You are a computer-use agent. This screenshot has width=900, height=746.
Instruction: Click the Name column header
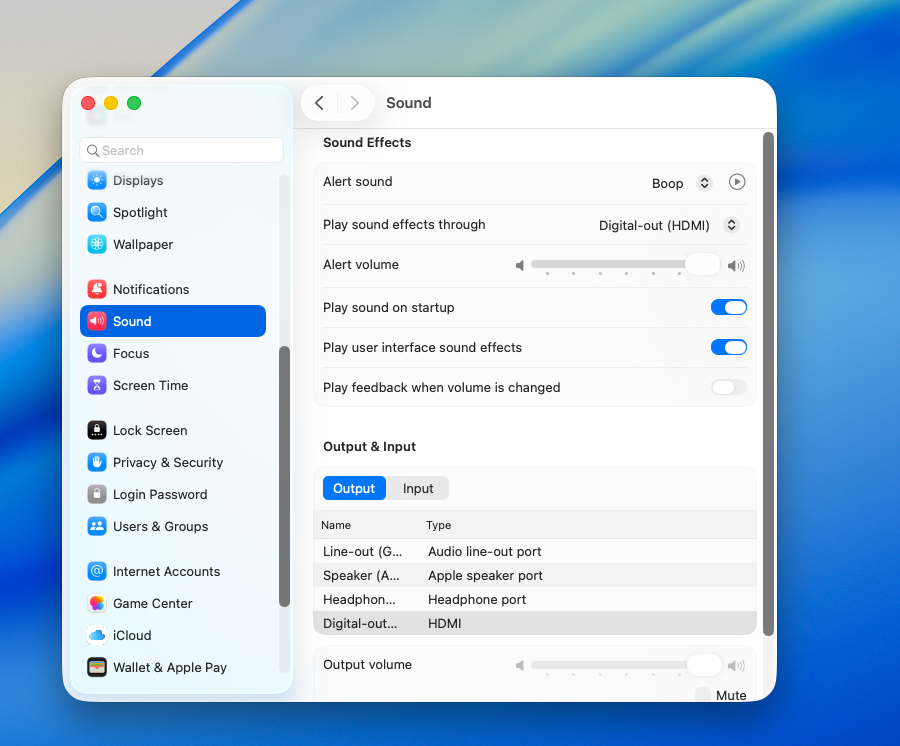pyautogui.click(x=336, y=525)
